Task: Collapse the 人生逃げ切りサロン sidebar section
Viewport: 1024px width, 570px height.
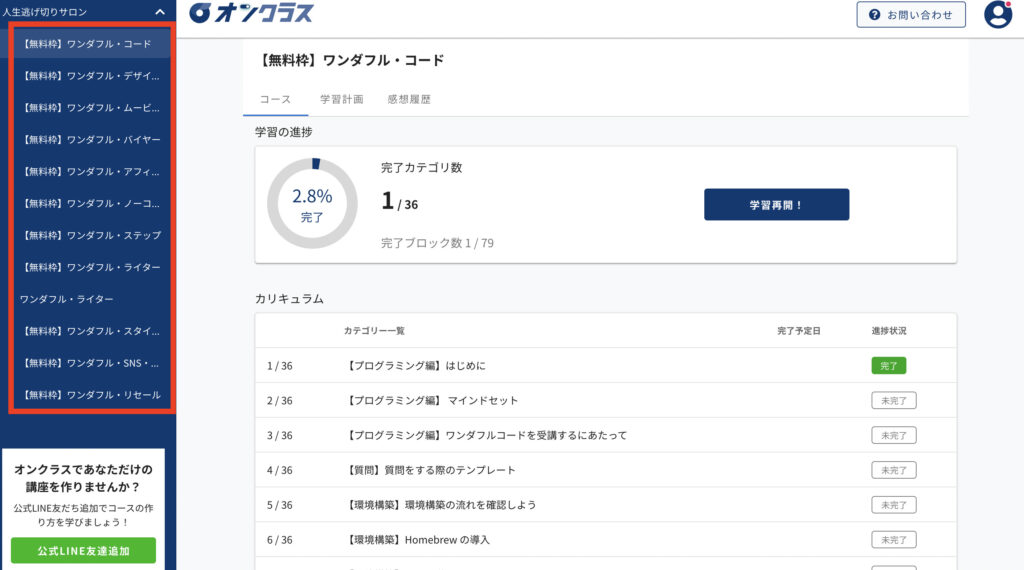Action: [160, 12]
